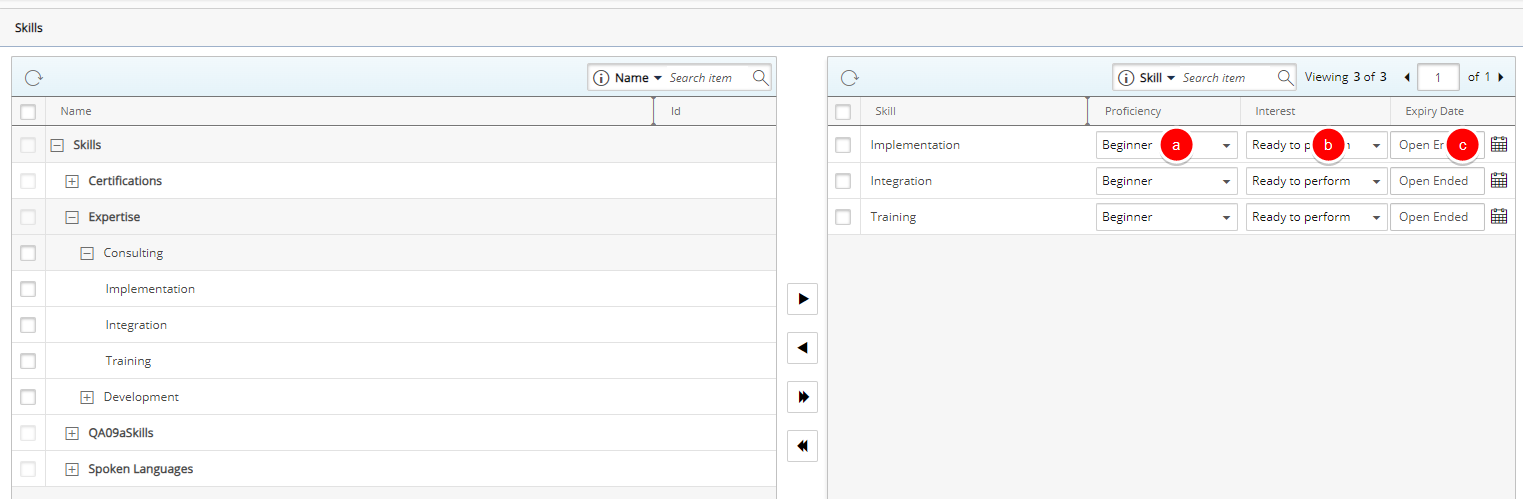The width and height of the screenshot is (1523, 499).
Task: Click double left arrow to remove all
Action: tap(802, 446)
